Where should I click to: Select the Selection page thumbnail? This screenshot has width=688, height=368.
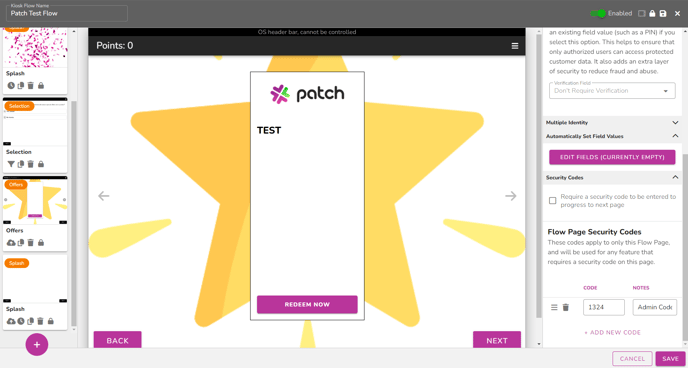[35, 122]
